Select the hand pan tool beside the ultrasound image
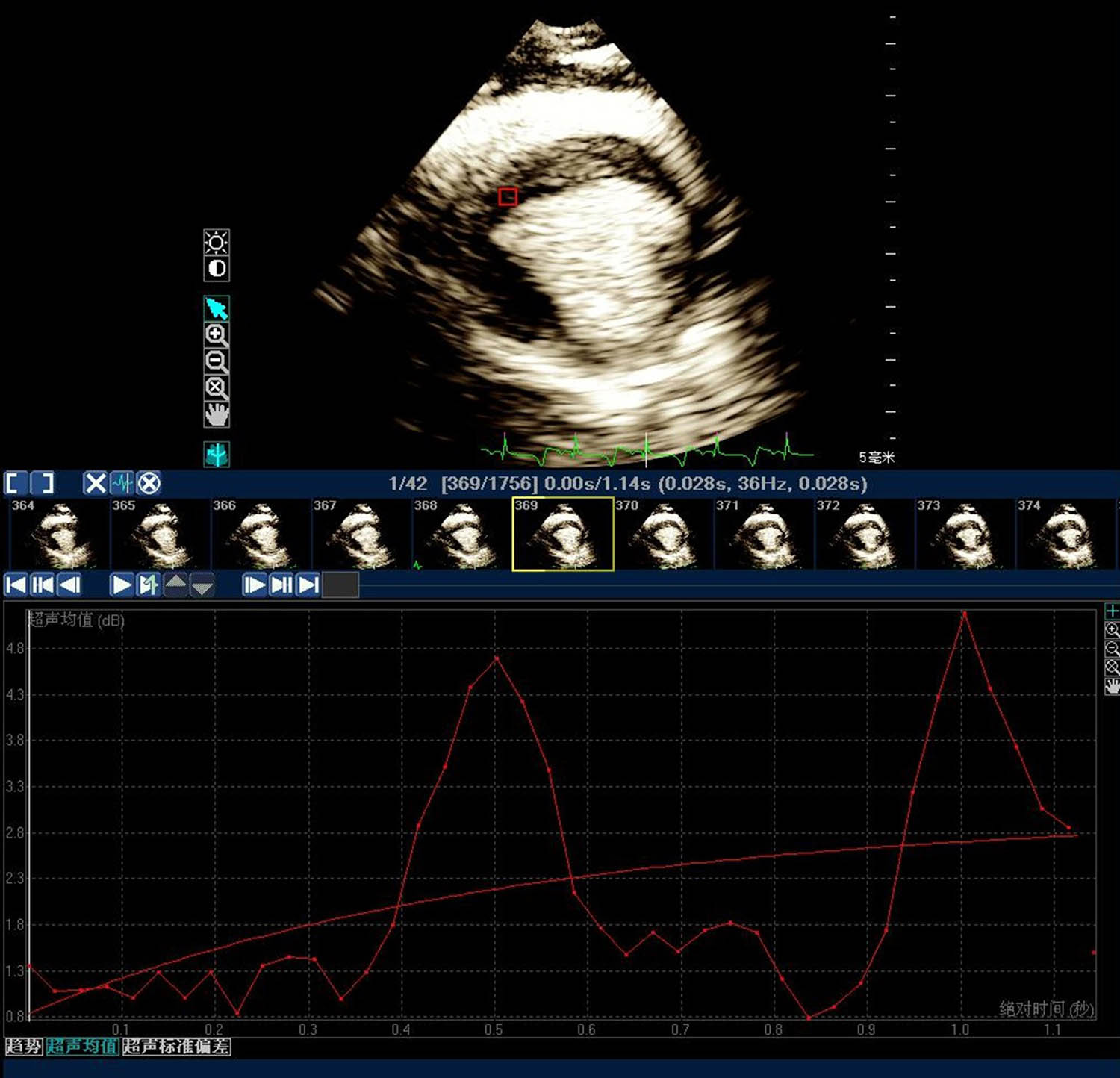1120x1078 pixels. (217, 414)
